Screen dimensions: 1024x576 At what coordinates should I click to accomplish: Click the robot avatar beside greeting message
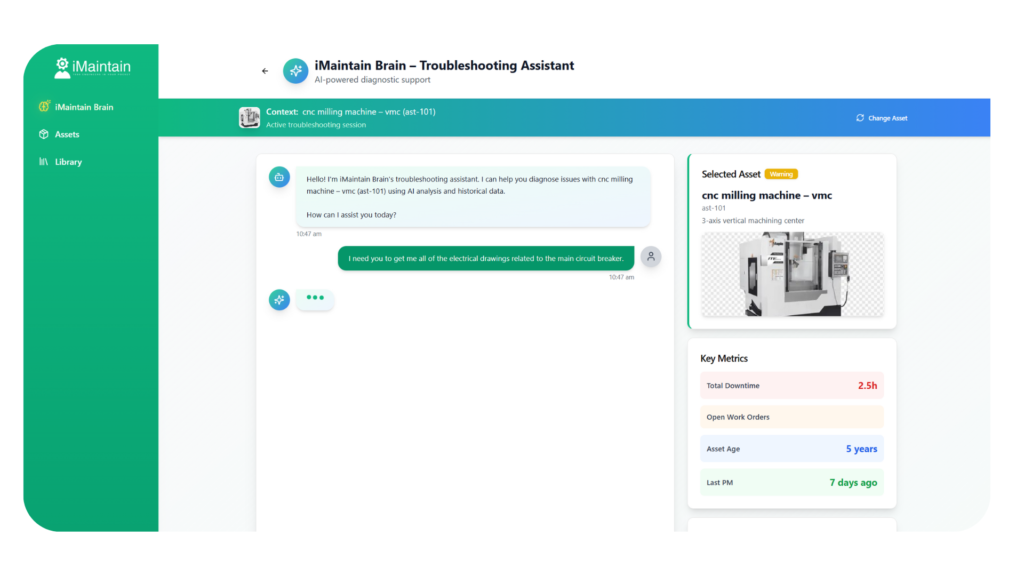[279, 177]
